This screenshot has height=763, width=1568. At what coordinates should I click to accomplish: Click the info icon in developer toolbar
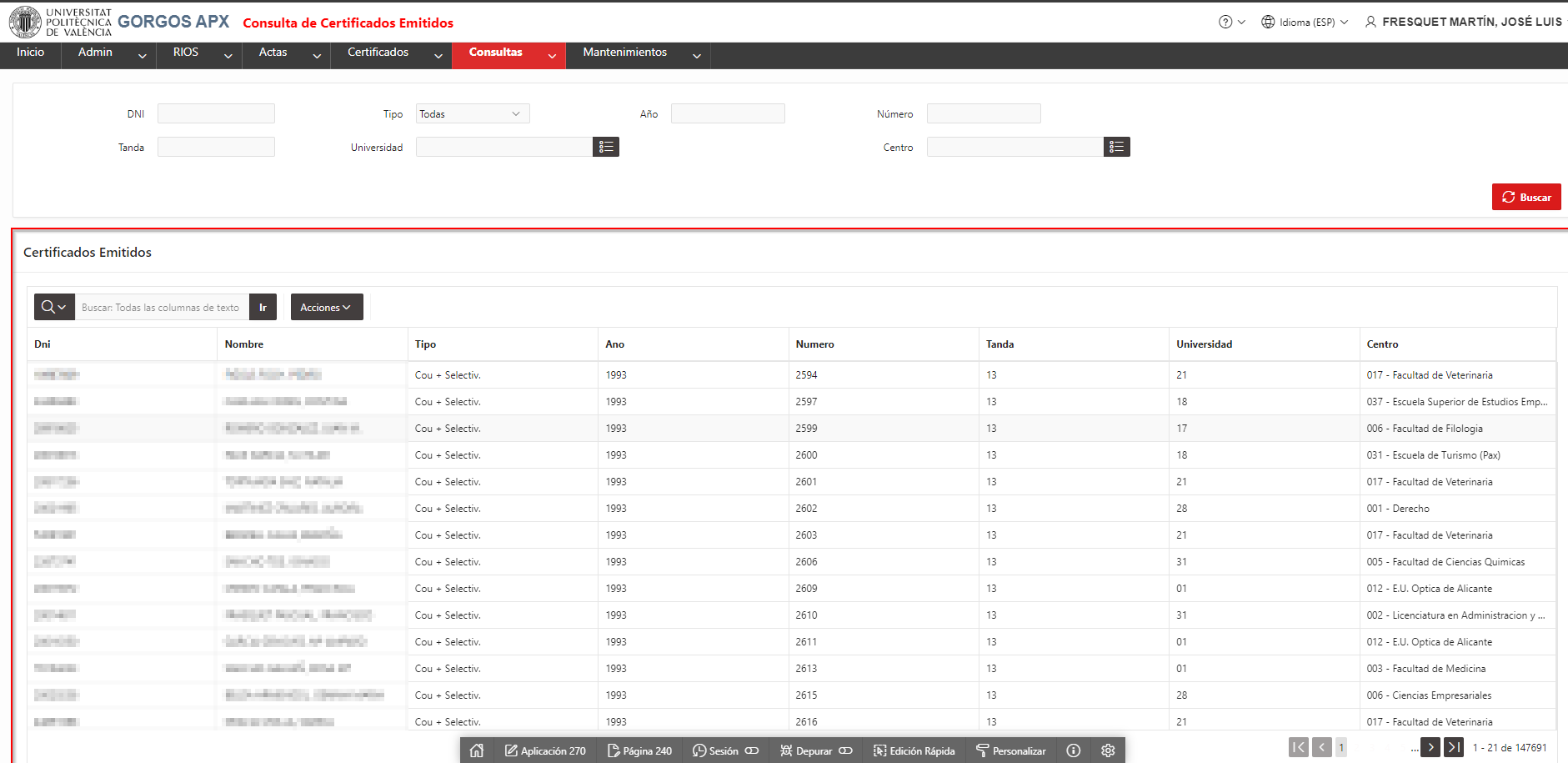[1074, 750]
